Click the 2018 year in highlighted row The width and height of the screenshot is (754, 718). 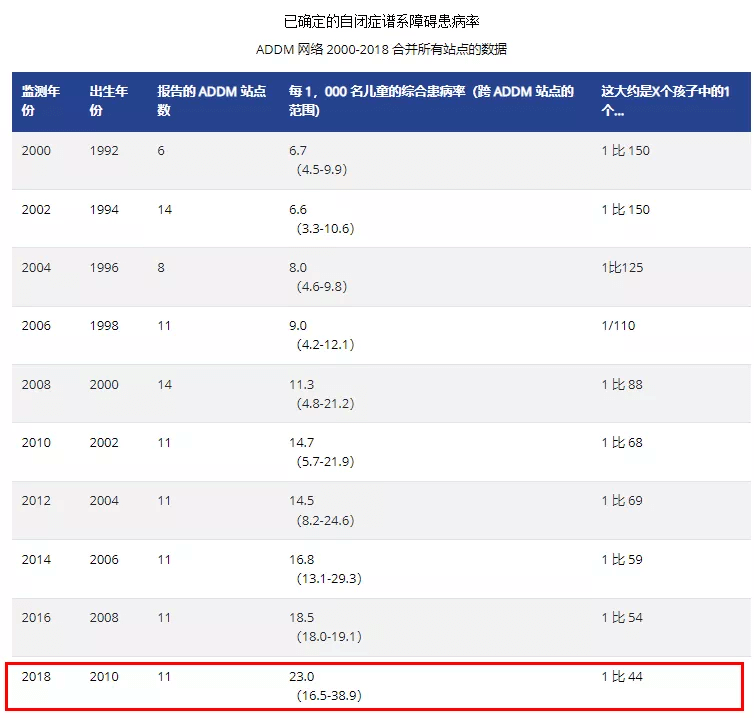click(36, 677)
